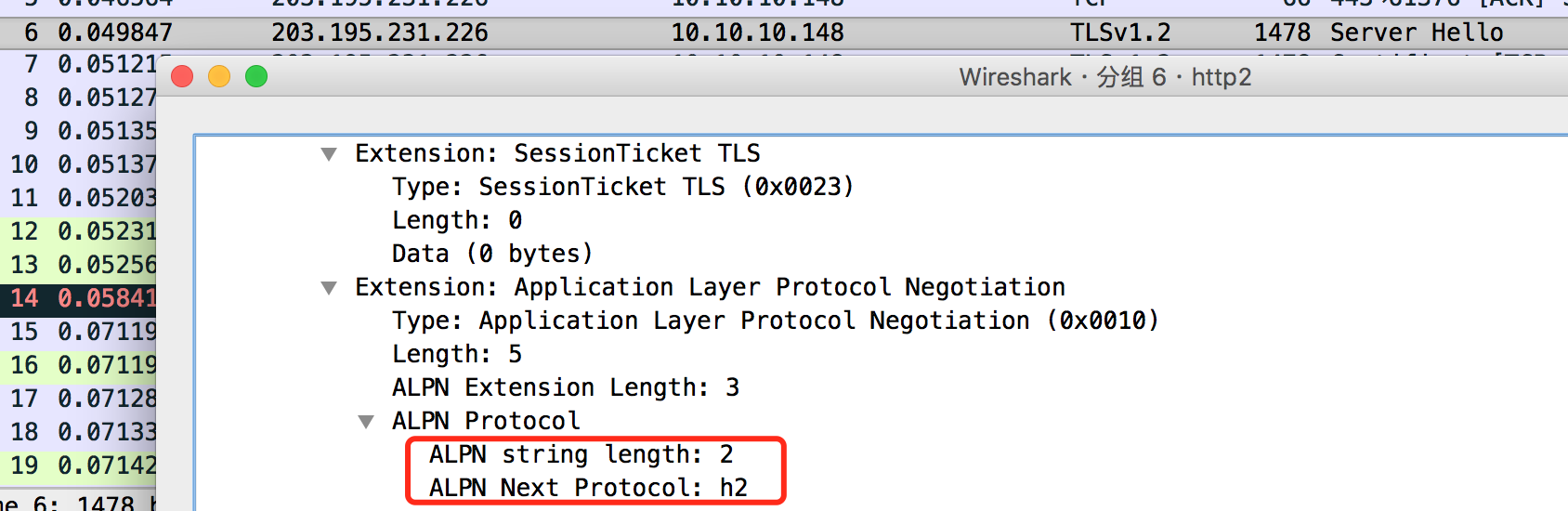Select the dark highlighted packet 14 row

pyautogui.click(x=82, y=298)
